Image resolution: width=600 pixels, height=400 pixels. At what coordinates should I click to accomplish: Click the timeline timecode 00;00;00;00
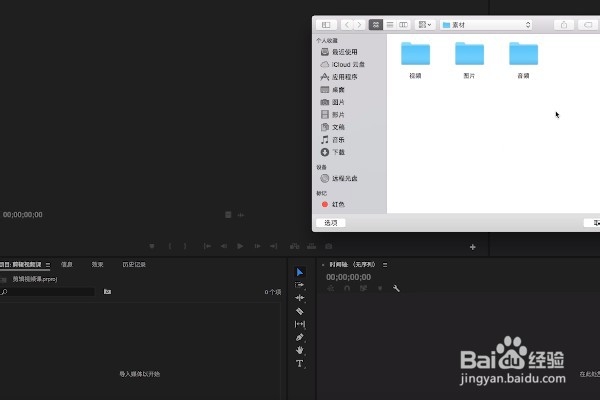click(348, 277)
